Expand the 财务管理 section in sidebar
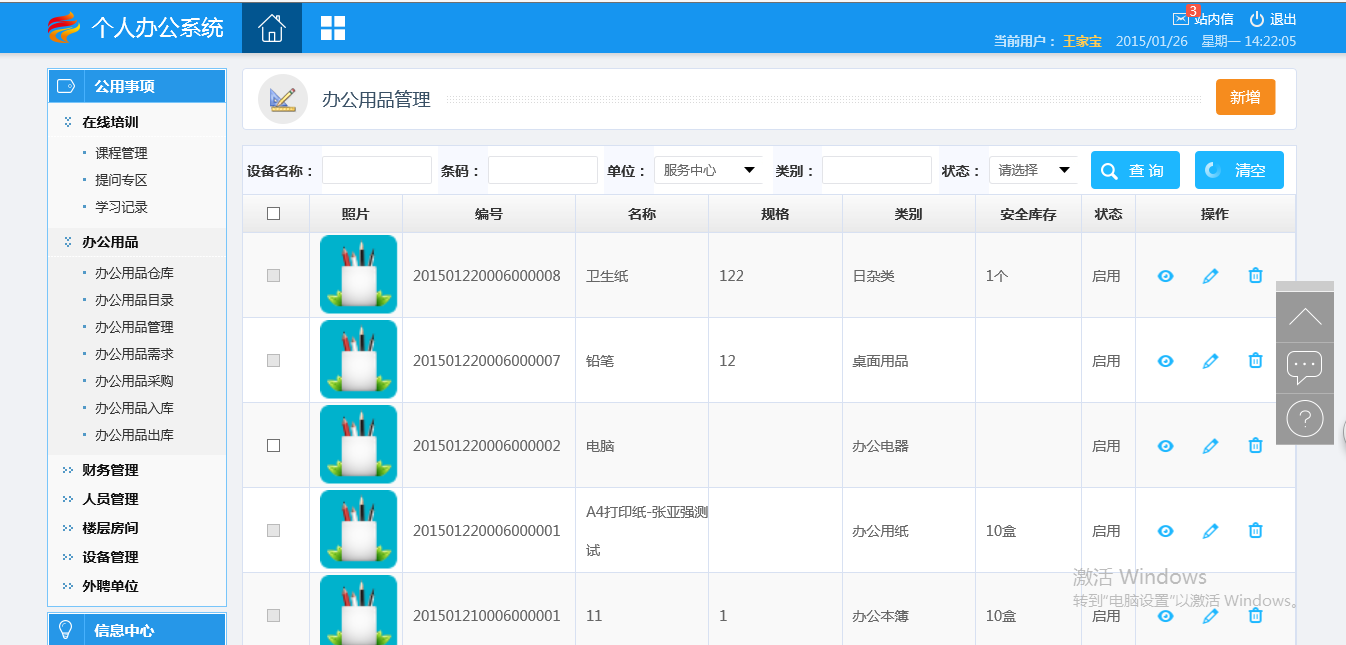Image resolution: width=1346 pixels, height=645 pixels. [x=110, y=470]
